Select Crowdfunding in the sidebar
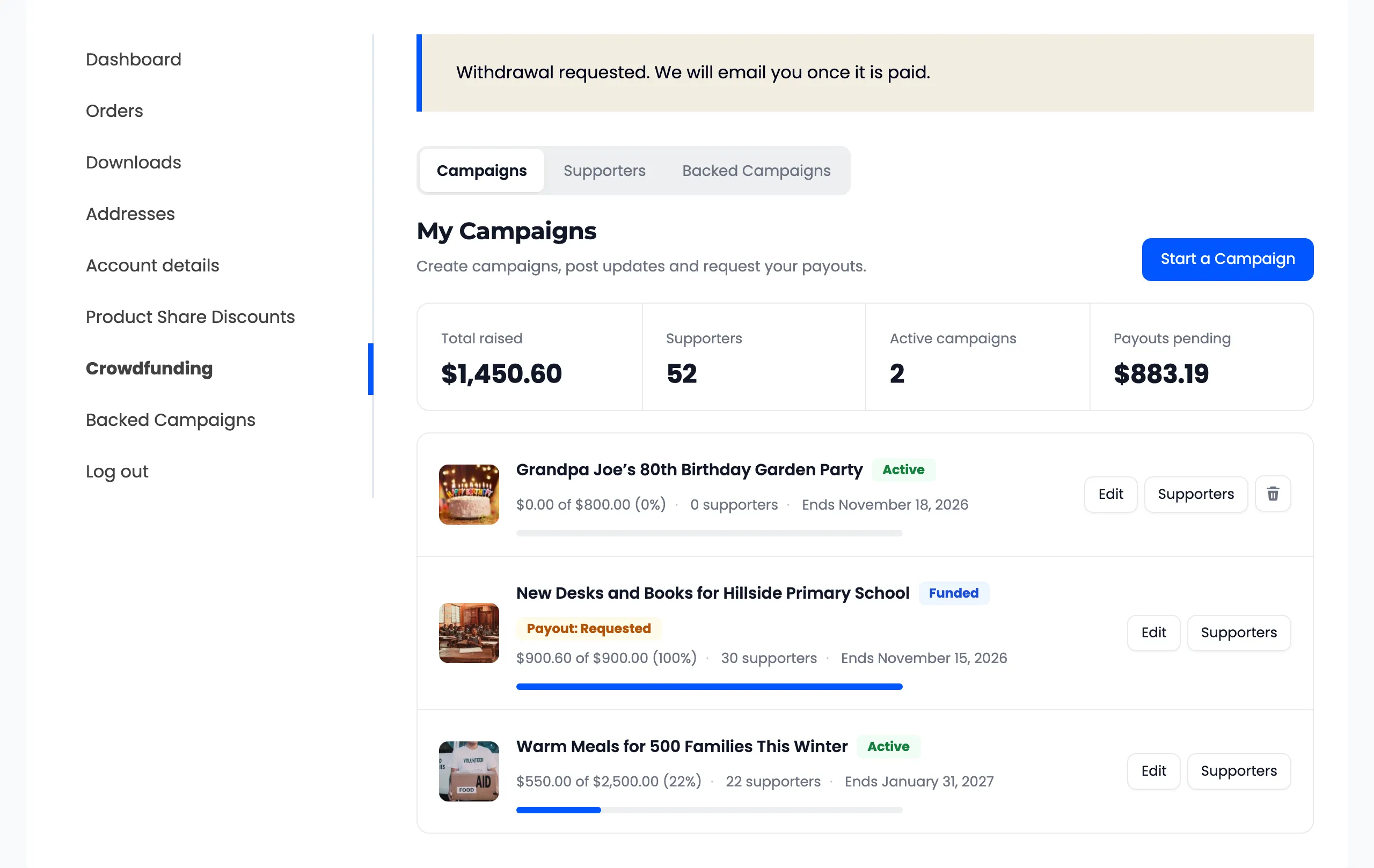This screenshot has height=868, width=1374. coord(149,369)
